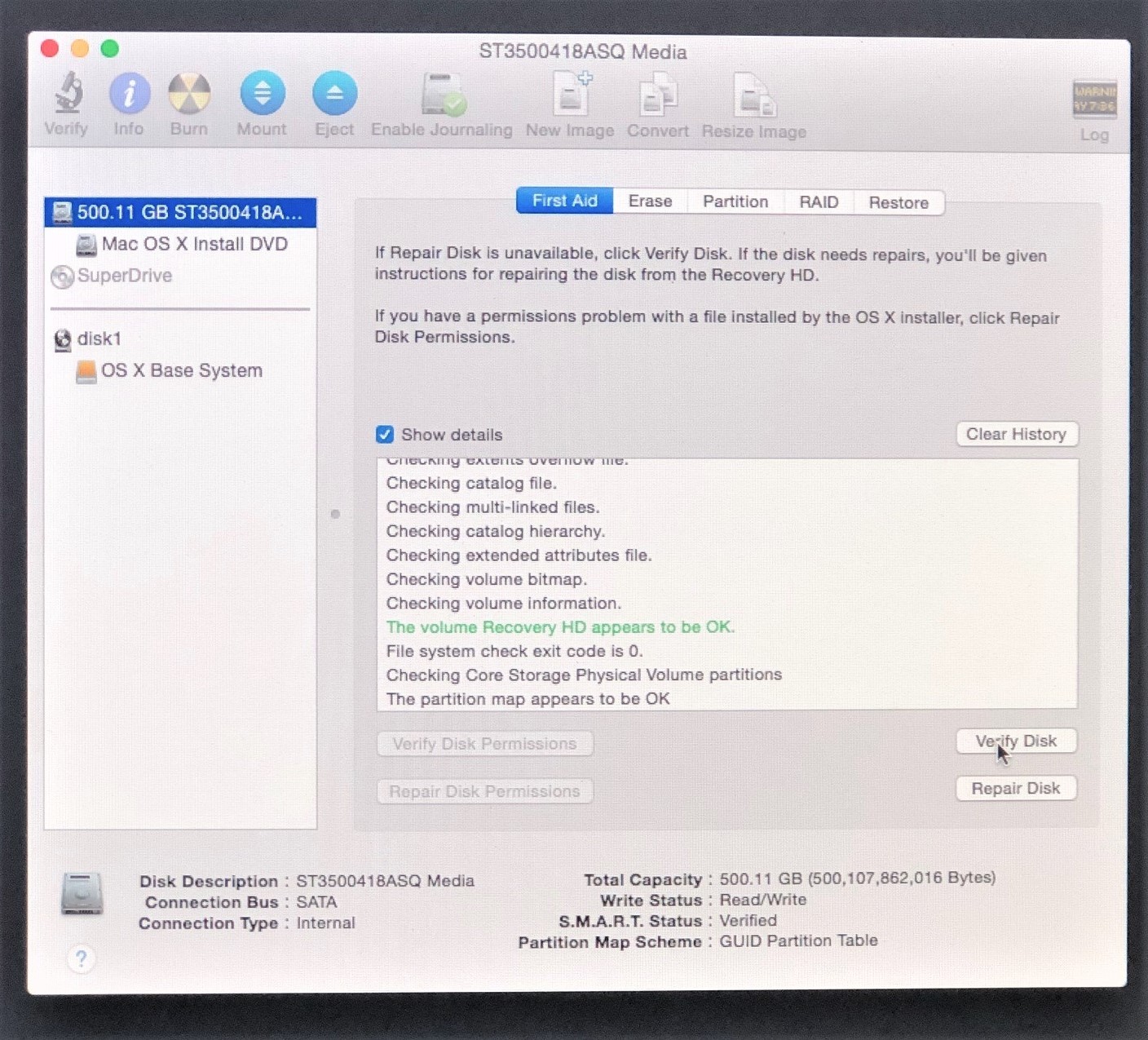This screenshot has width=1148, height=1040.
Task: Click the Verify Disk Permissions button
Action: [484, 744]
